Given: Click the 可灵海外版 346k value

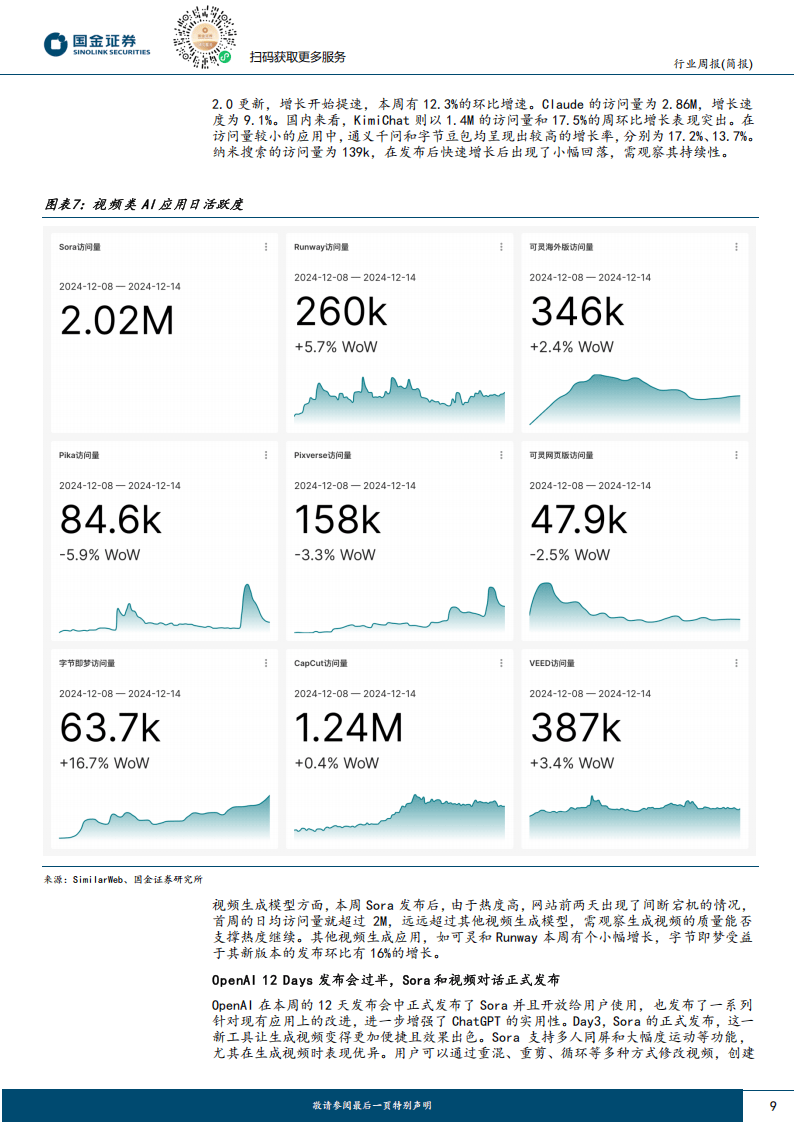Looking at the screenshot, I should pyautogui.click(x=577, y=312).
